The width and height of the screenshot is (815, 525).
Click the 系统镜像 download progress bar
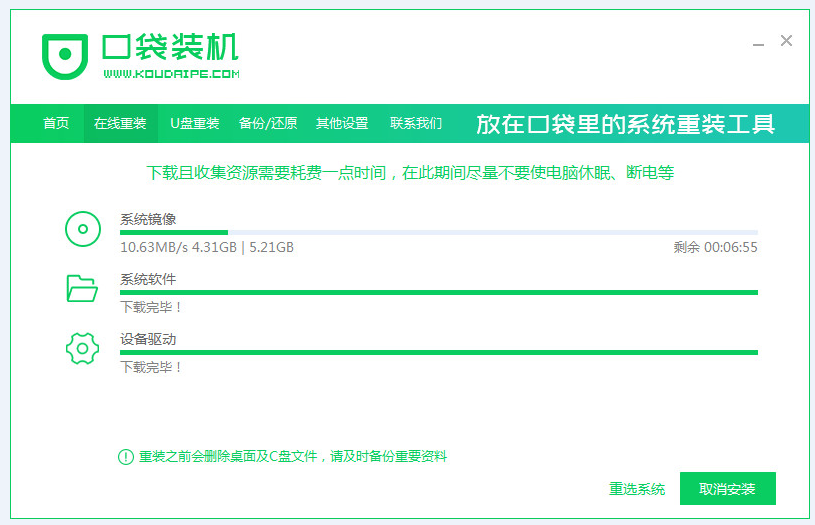pyautogui.click(x=438, y=232)
